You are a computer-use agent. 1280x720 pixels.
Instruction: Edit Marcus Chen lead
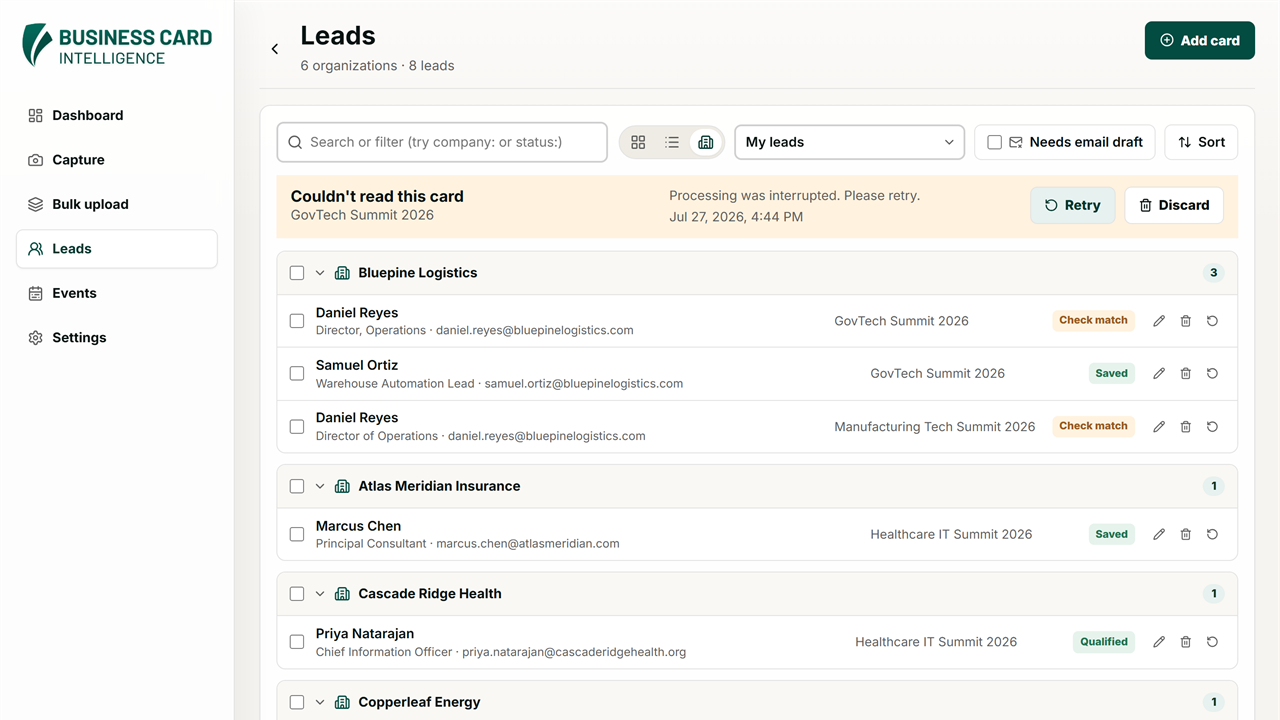(1159, 534)
